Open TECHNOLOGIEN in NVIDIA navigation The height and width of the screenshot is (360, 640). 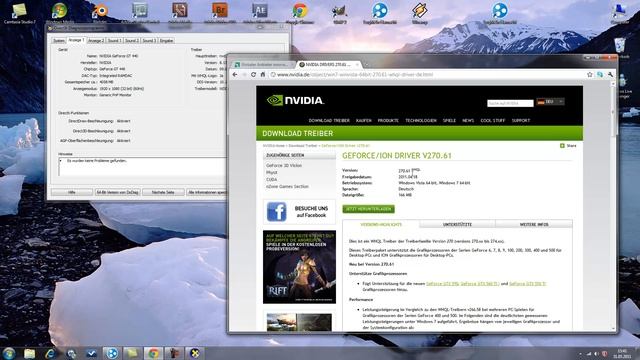tap(421, 120)
